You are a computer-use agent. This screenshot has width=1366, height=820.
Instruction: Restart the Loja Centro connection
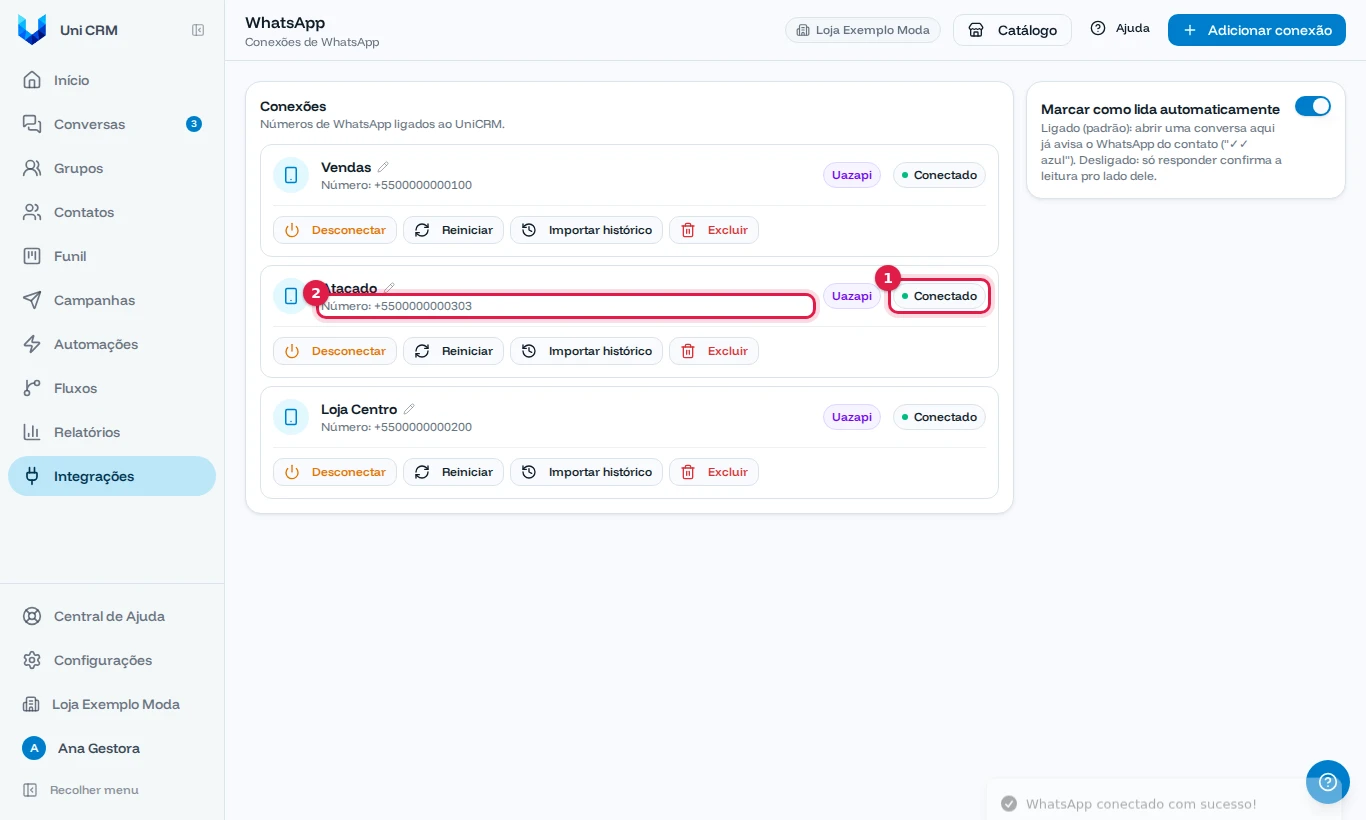tap(453, 472)
